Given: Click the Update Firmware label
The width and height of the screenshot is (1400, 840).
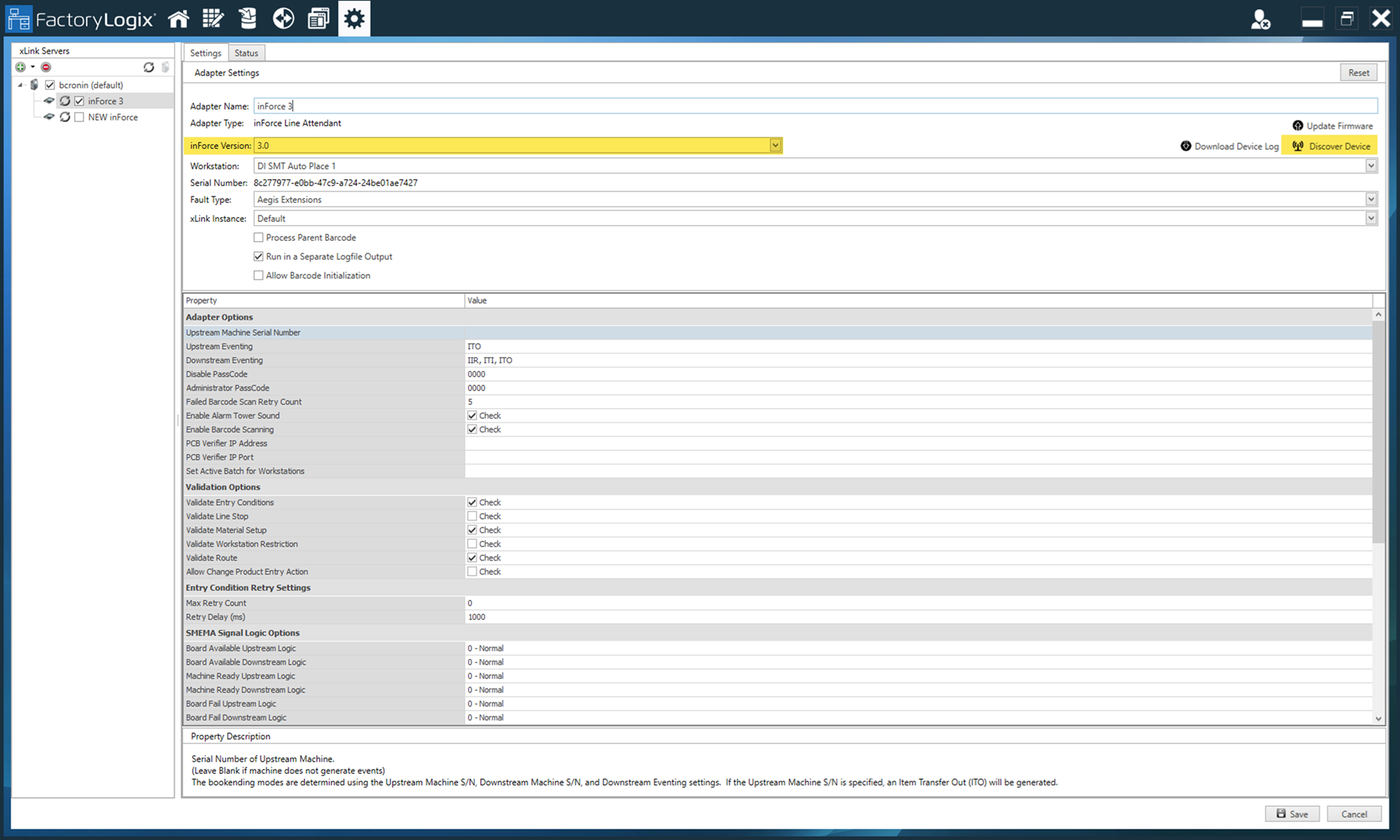Looking at the screenshot, I should pos(1340,126).
